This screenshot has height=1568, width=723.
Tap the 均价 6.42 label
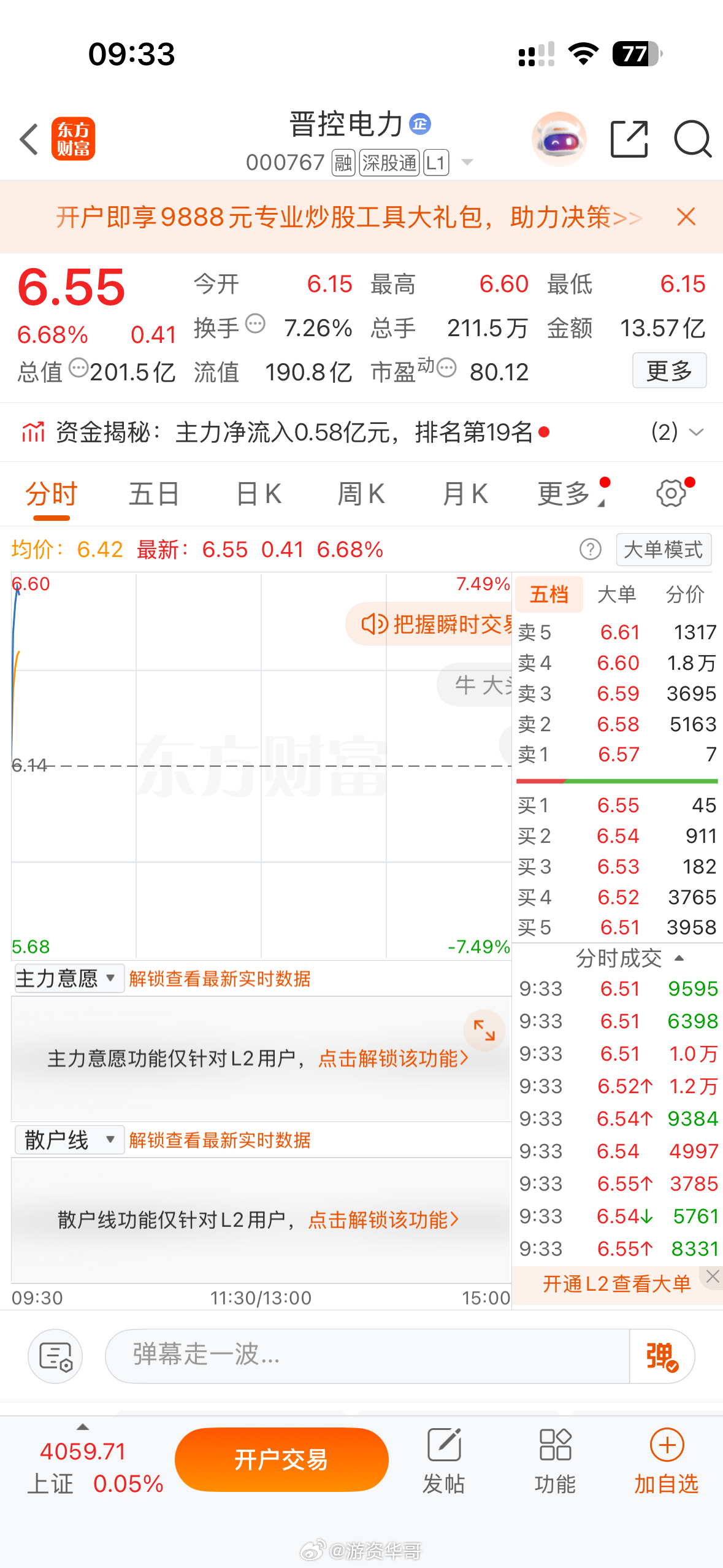coord(67,549)
